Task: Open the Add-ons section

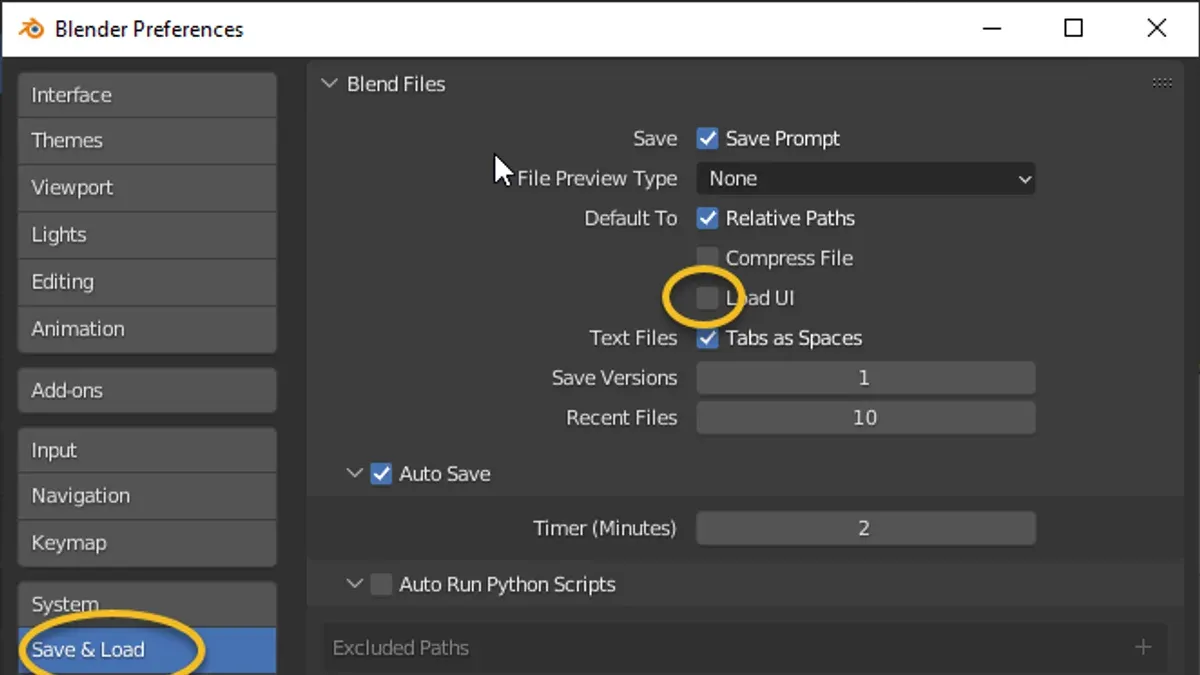Action: click(x=147, y=390)
